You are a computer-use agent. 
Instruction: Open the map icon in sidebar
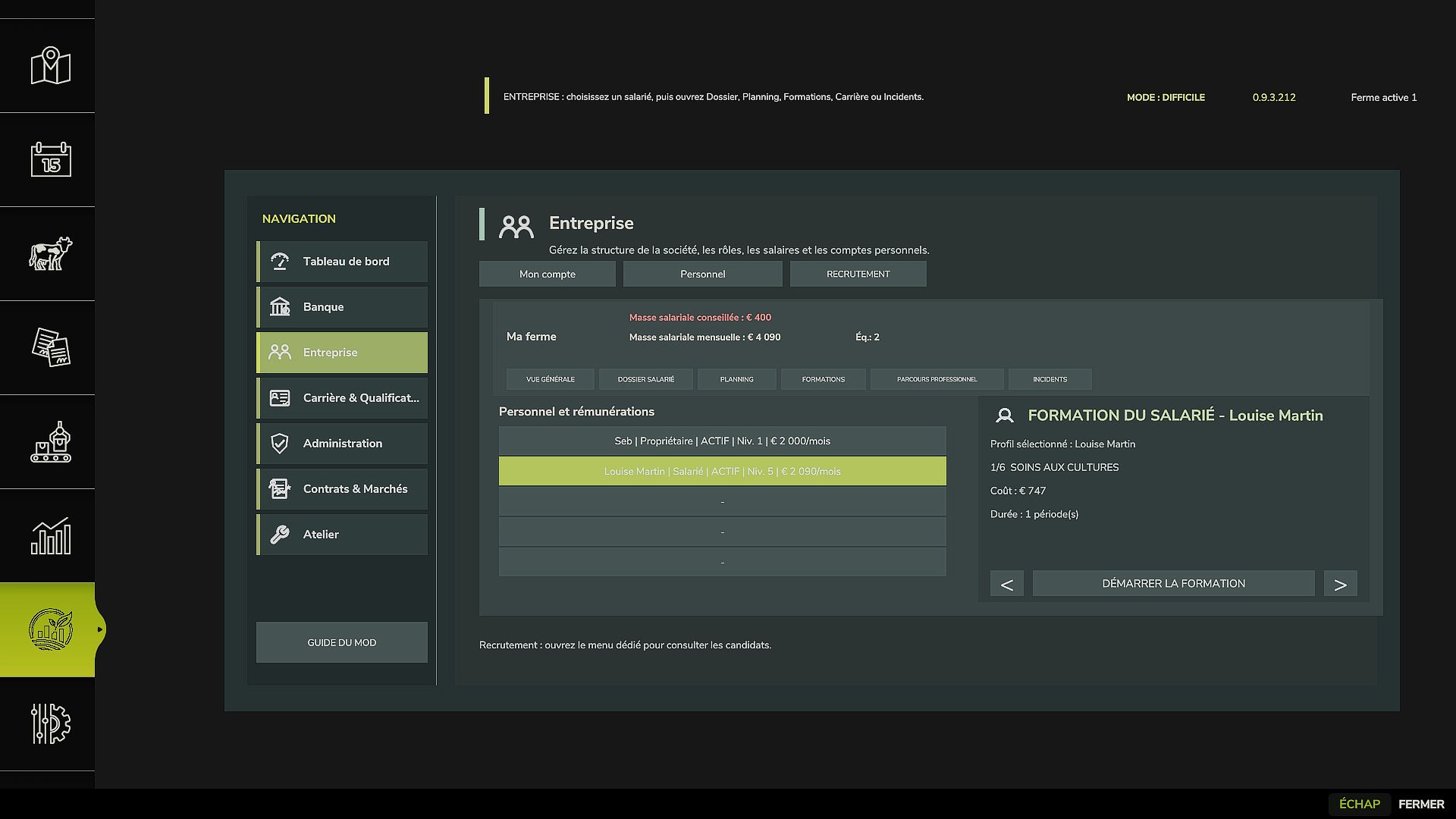pyautogui.click(x=51, y=66)
